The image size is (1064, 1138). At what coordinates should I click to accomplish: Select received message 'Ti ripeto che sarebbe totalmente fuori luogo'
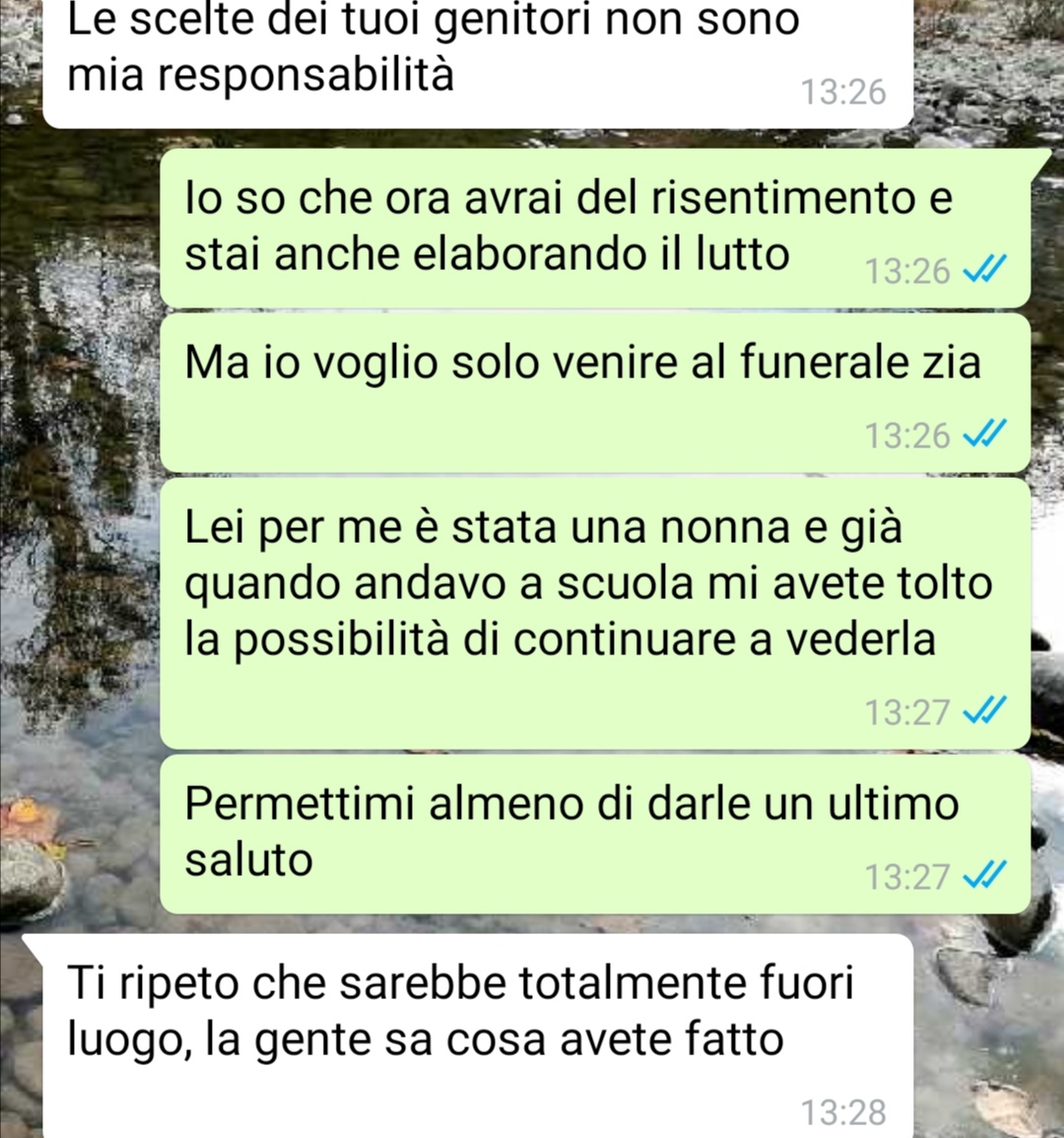point(478,1036)
